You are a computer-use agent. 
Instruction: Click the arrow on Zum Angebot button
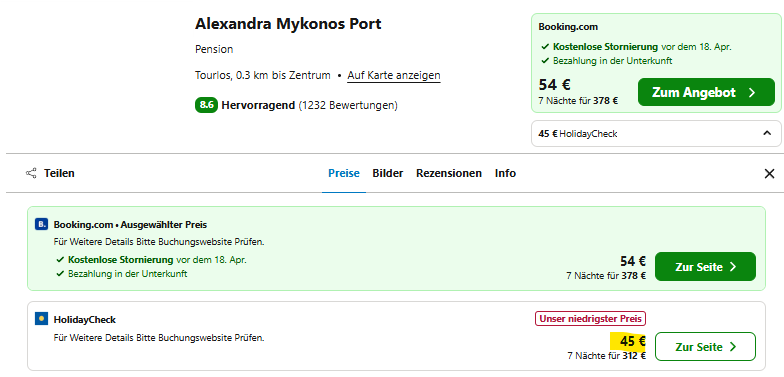coord(752,92)
